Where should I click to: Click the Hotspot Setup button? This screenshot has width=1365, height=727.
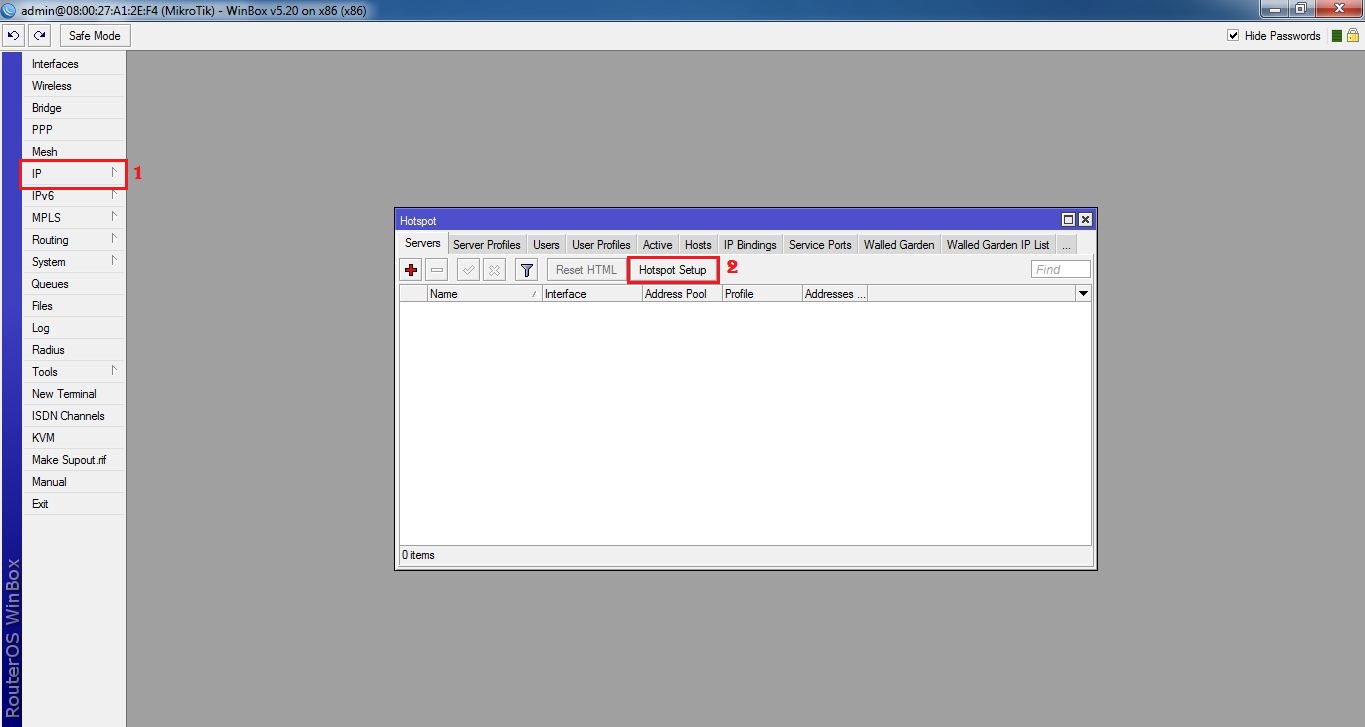point(672,269)
